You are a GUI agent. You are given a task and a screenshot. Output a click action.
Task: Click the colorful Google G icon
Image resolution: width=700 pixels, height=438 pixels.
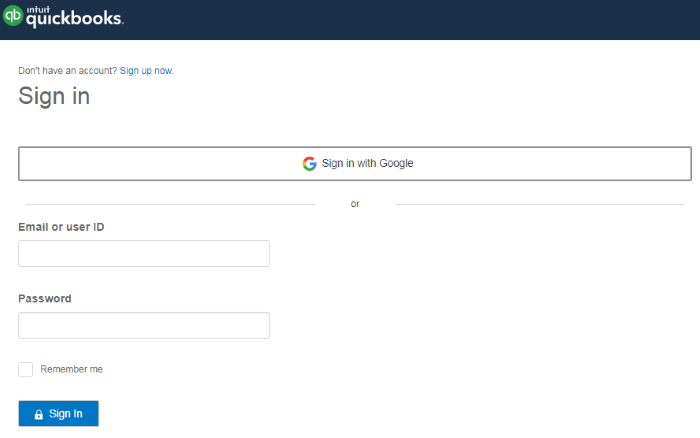[309, 163]
